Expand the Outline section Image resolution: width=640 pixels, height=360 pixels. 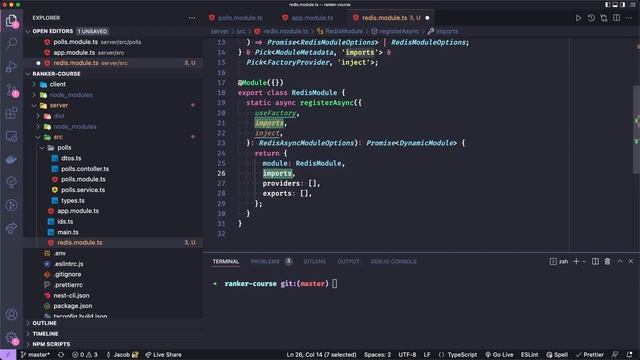(x=44, y=323)
